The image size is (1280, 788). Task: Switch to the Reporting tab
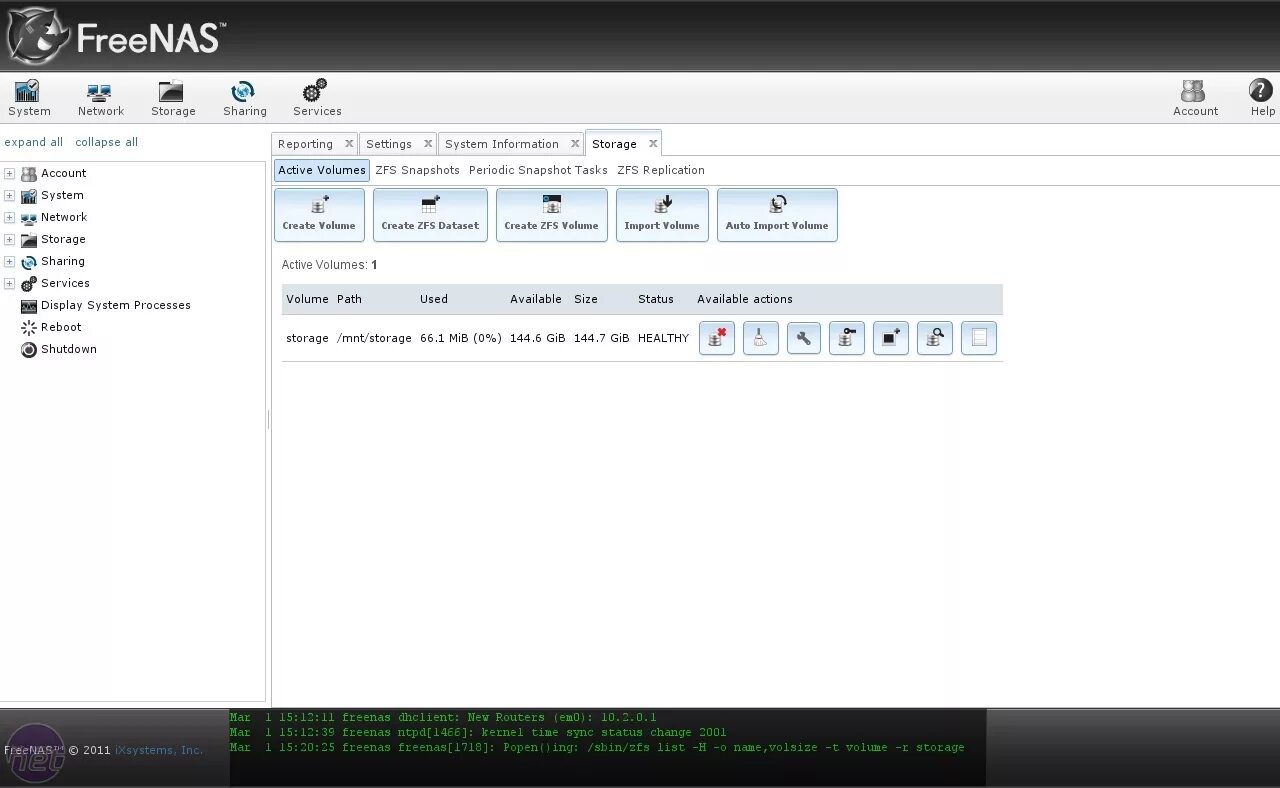pos(305,144)
